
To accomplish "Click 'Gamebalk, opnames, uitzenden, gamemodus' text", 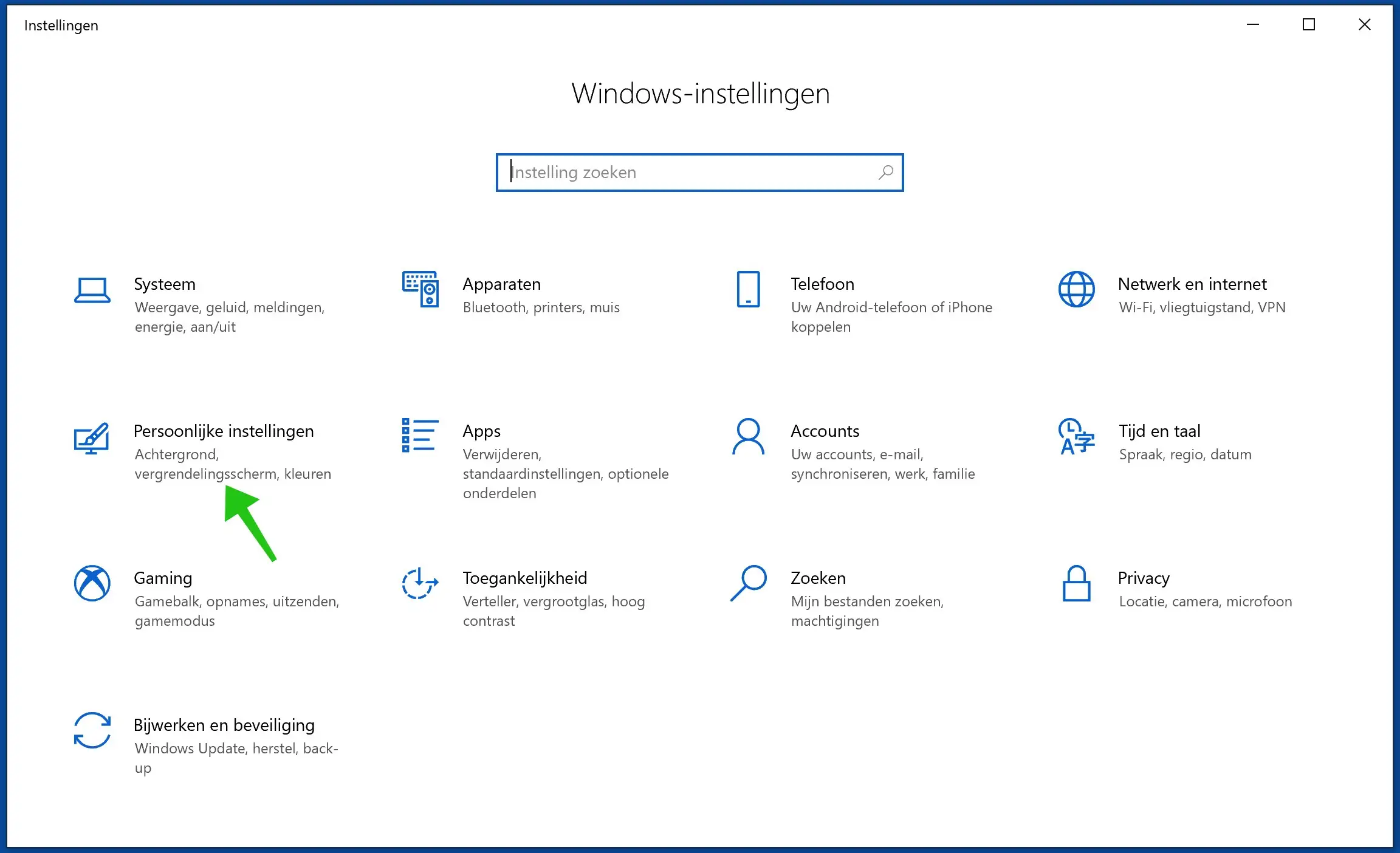I will [x=237, y=611].
